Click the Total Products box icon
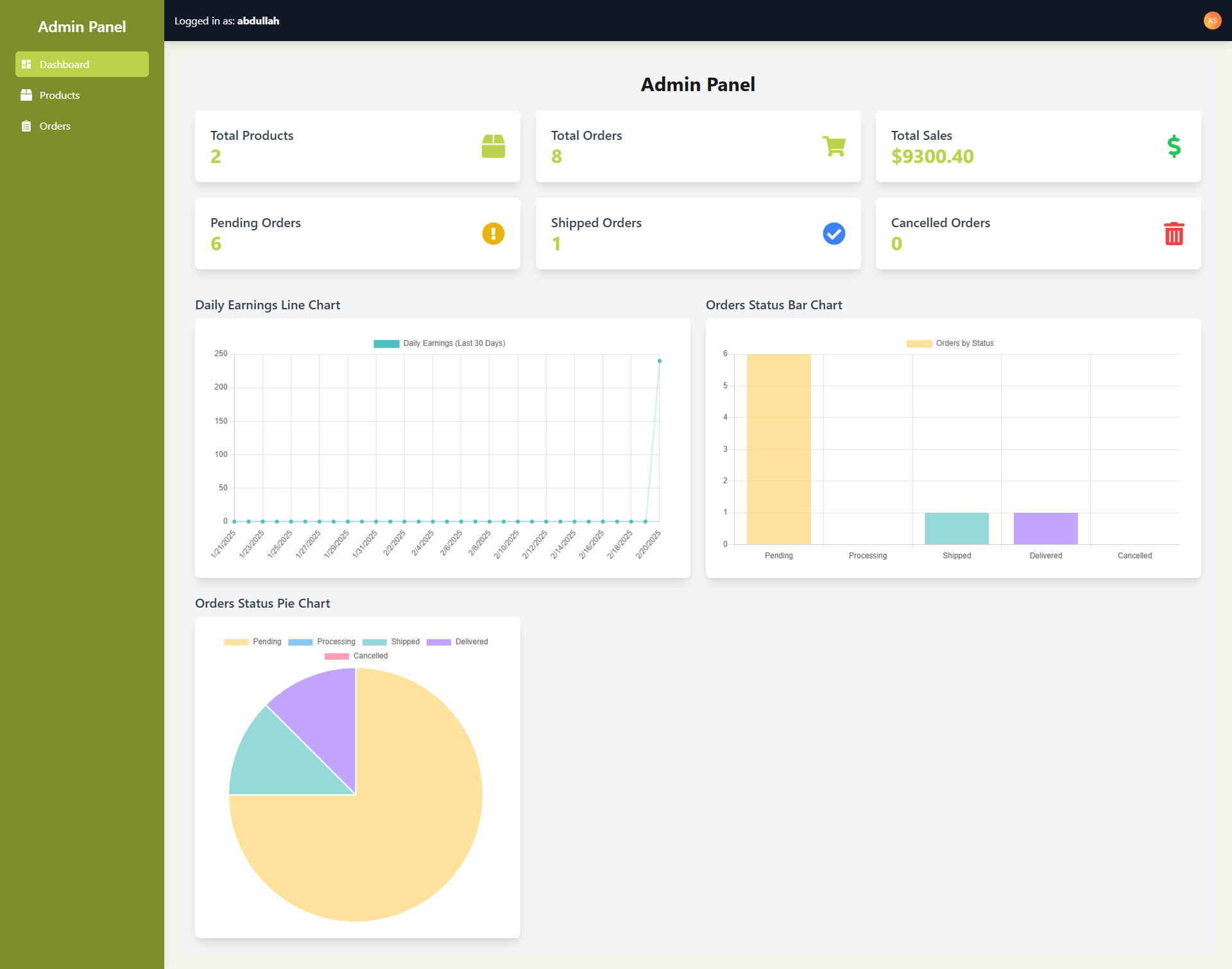Screen dimensions: 1232x969 tap(493, 146)
